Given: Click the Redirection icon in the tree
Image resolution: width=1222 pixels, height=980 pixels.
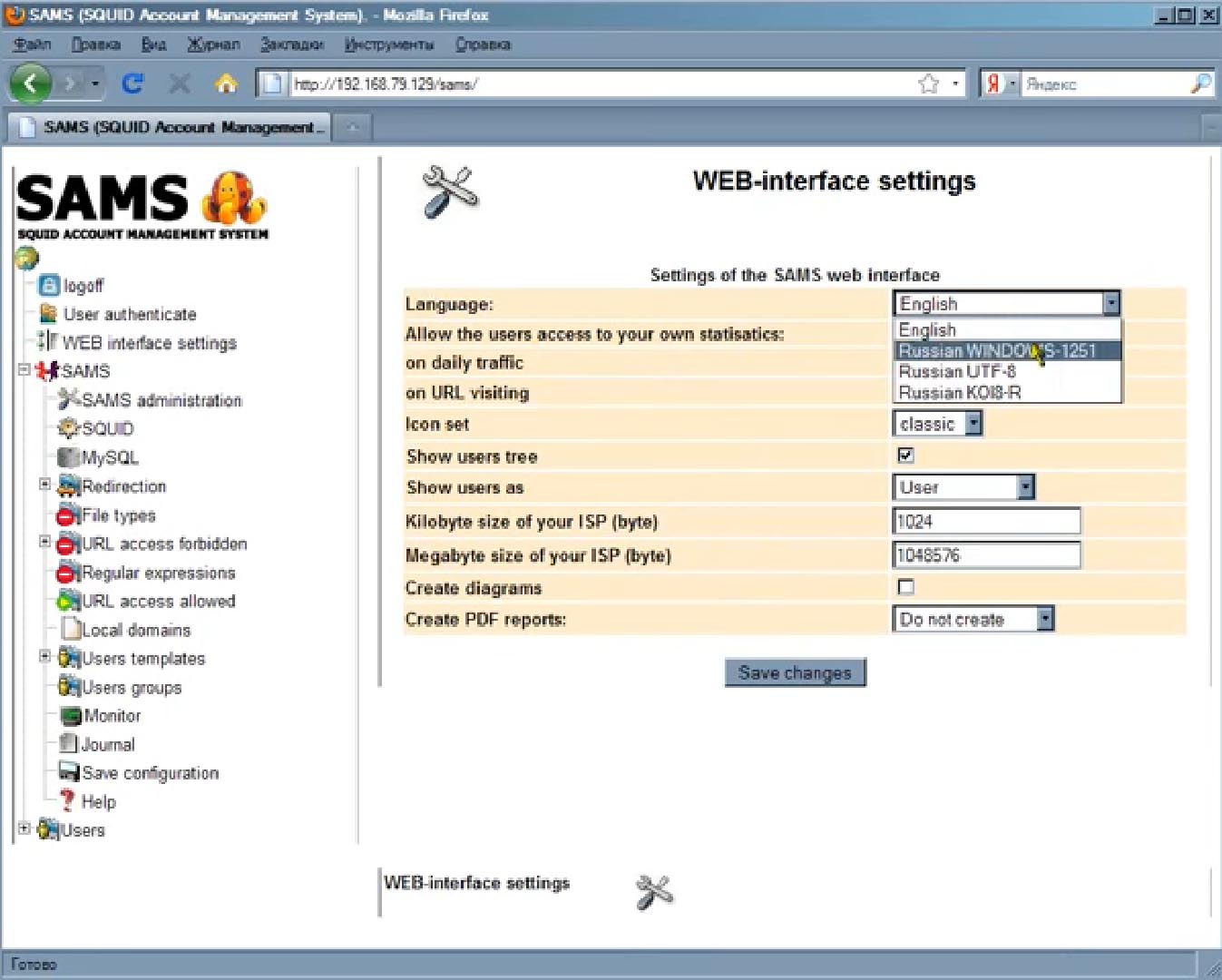Looking at the screenshot, I should tap(69, 486).
